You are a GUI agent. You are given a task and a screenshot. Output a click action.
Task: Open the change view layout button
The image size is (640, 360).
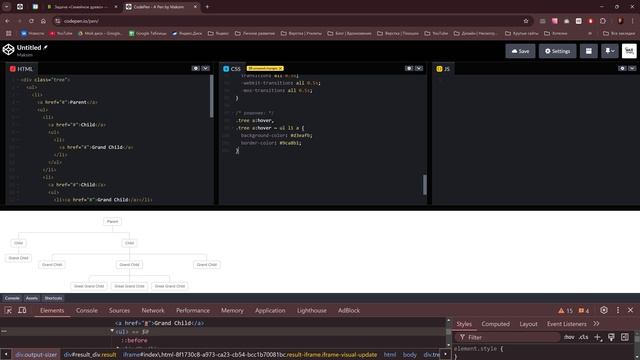click(x=589, y=51)
